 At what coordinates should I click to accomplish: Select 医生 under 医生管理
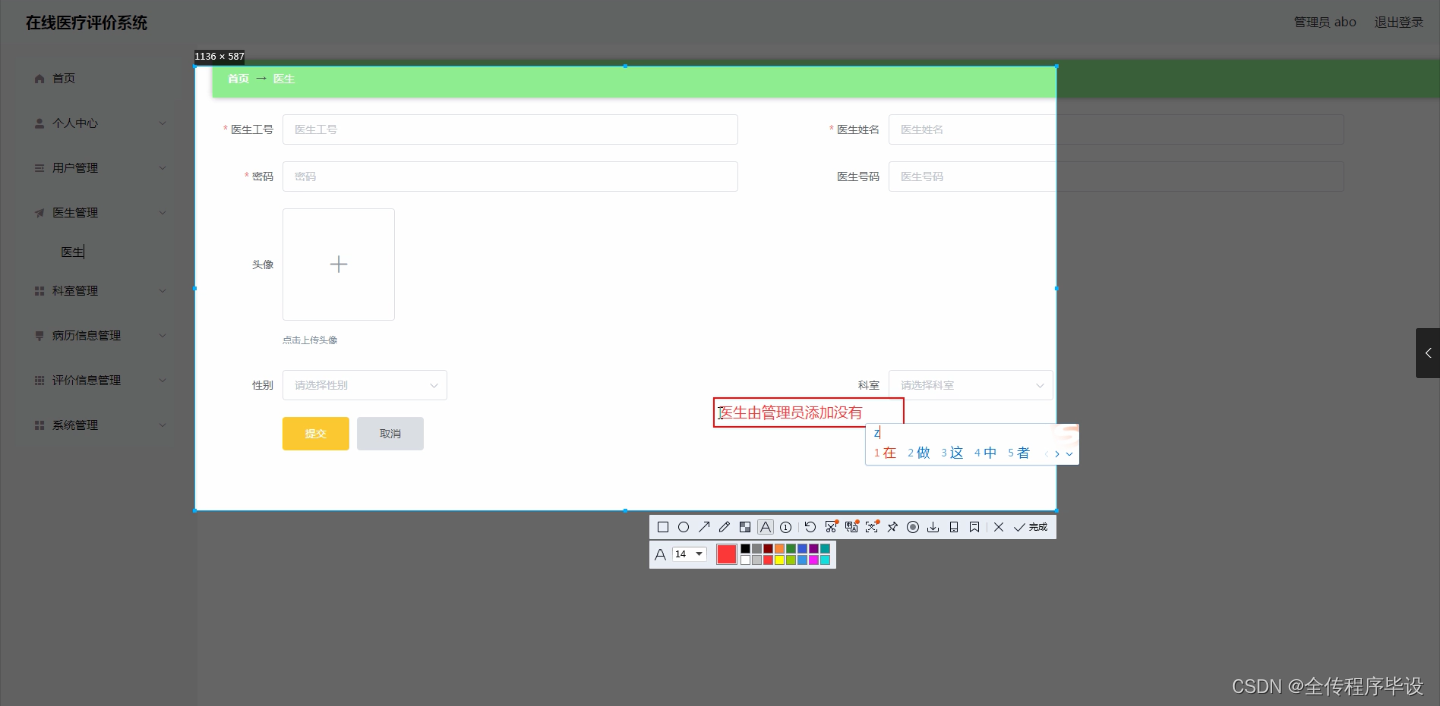[72, 251]
